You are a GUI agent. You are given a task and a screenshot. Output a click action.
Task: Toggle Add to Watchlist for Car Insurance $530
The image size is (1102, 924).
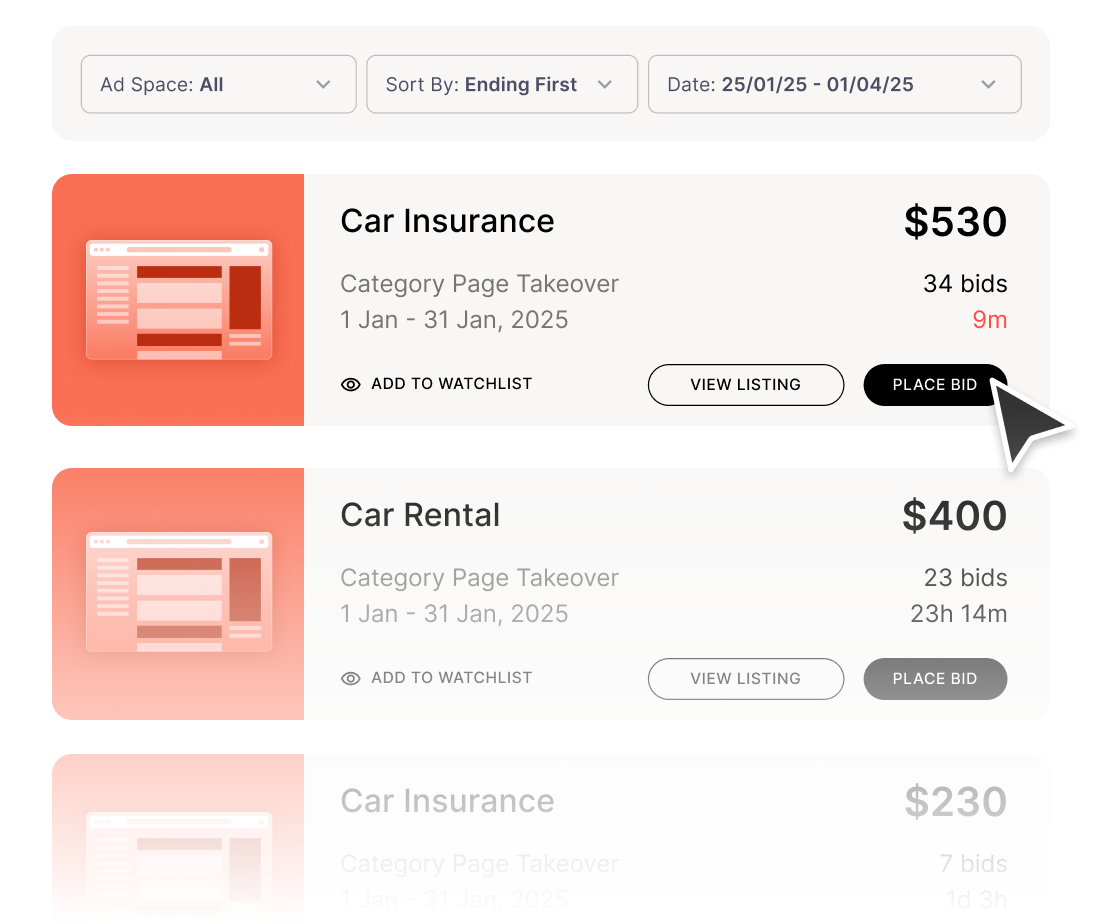451,384
